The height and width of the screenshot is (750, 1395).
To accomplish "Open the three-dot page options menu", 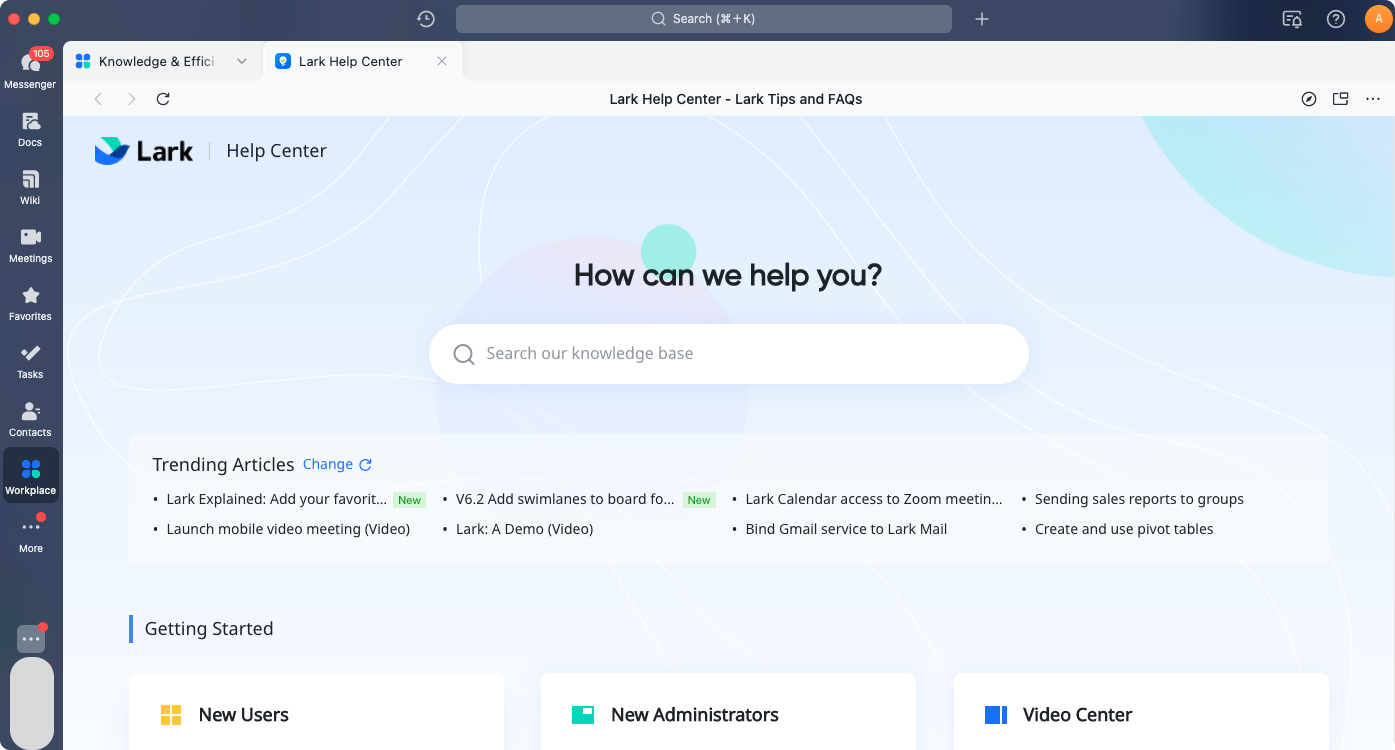I will (1372, 99).
